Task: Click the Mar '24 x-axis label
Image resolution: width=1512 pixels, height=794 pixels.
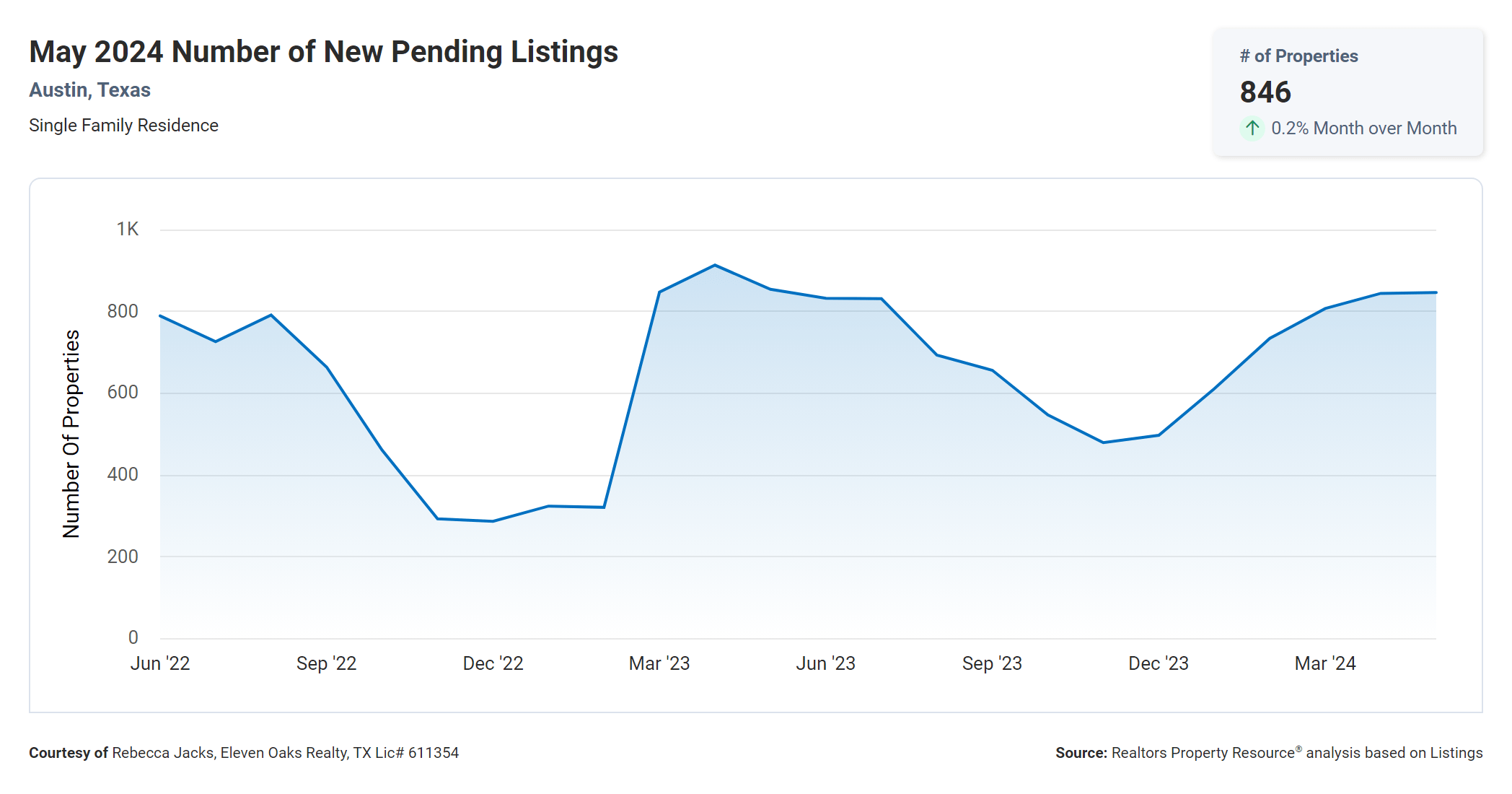Action: pos(1325,663)
